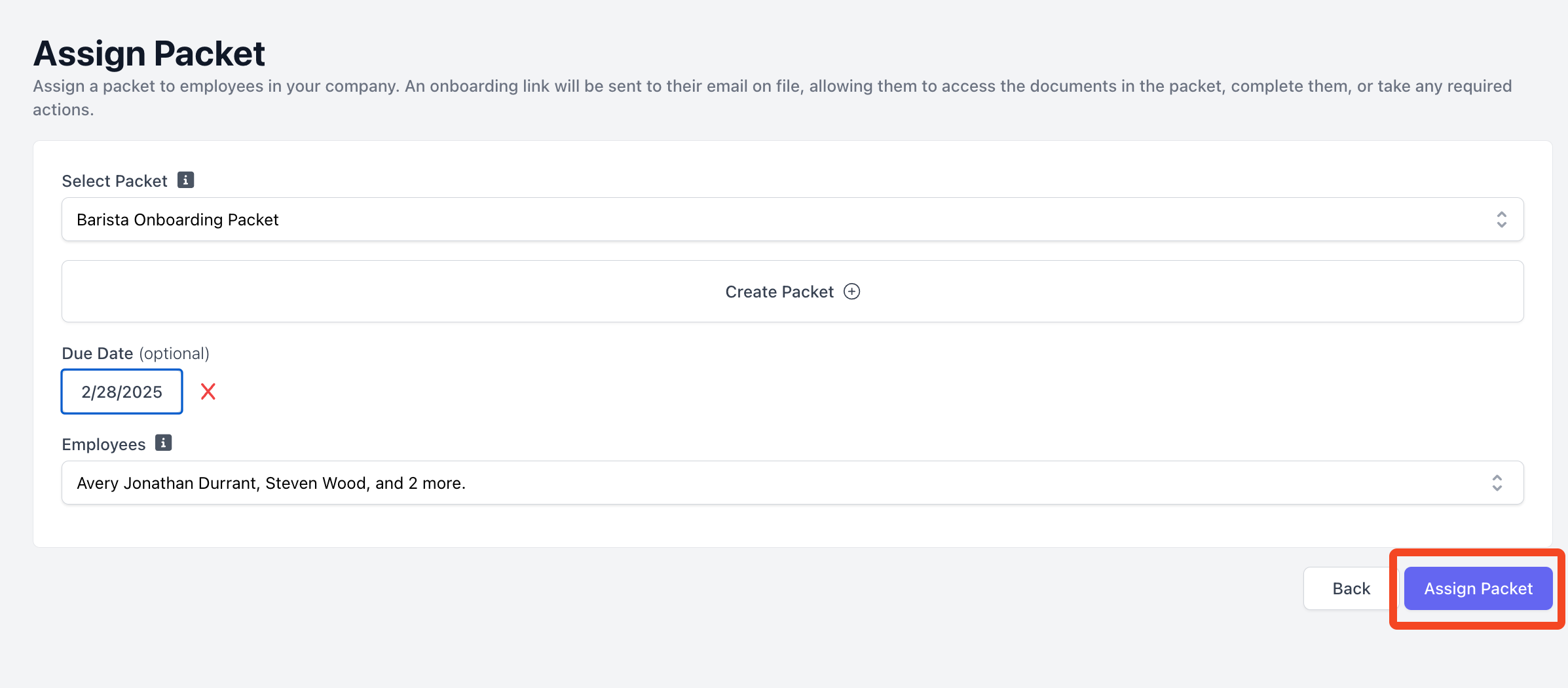Click up-down chevron in Employees field
The height and width of the screenshot is (688, 1568).
point(1497,483)
